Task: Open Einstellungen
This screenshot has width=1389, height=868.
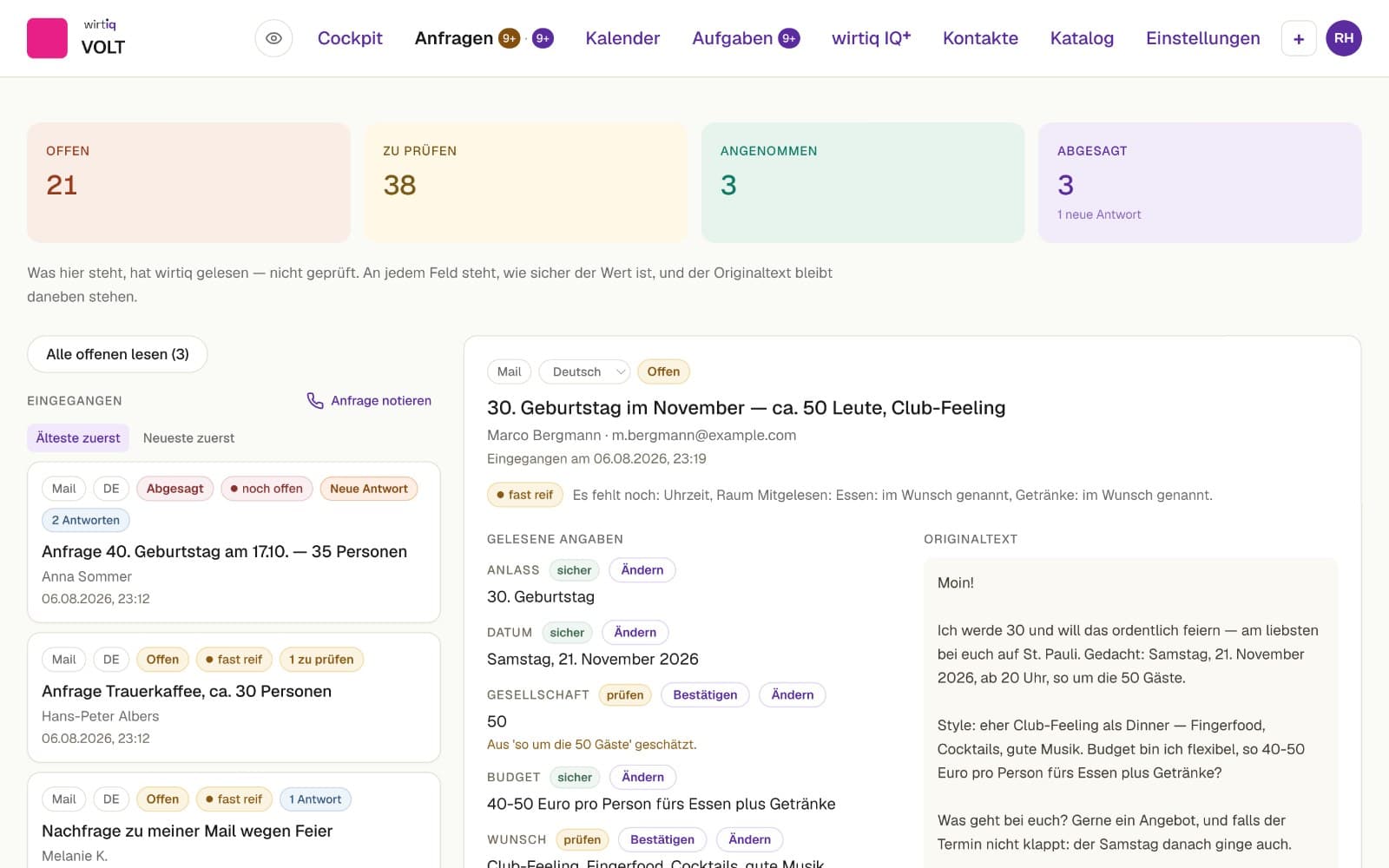Action: [1202, 38]
